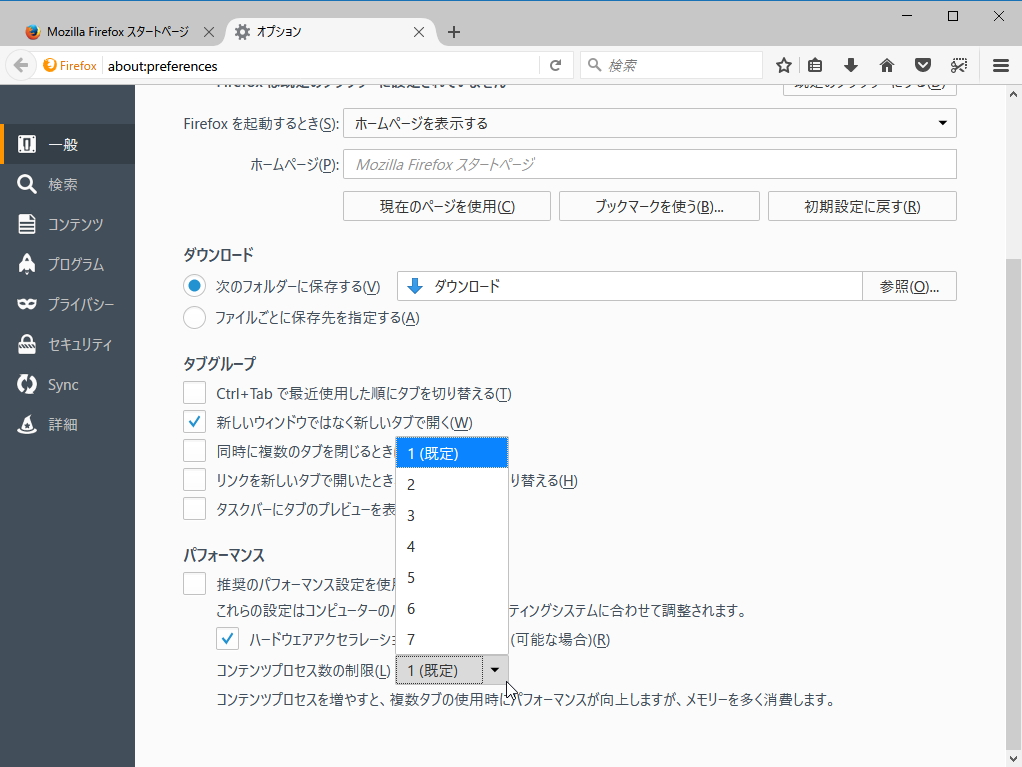The image size is (1022, 767).
Task: Click 初期設定に戻す button
Action: tap(862, 206)
